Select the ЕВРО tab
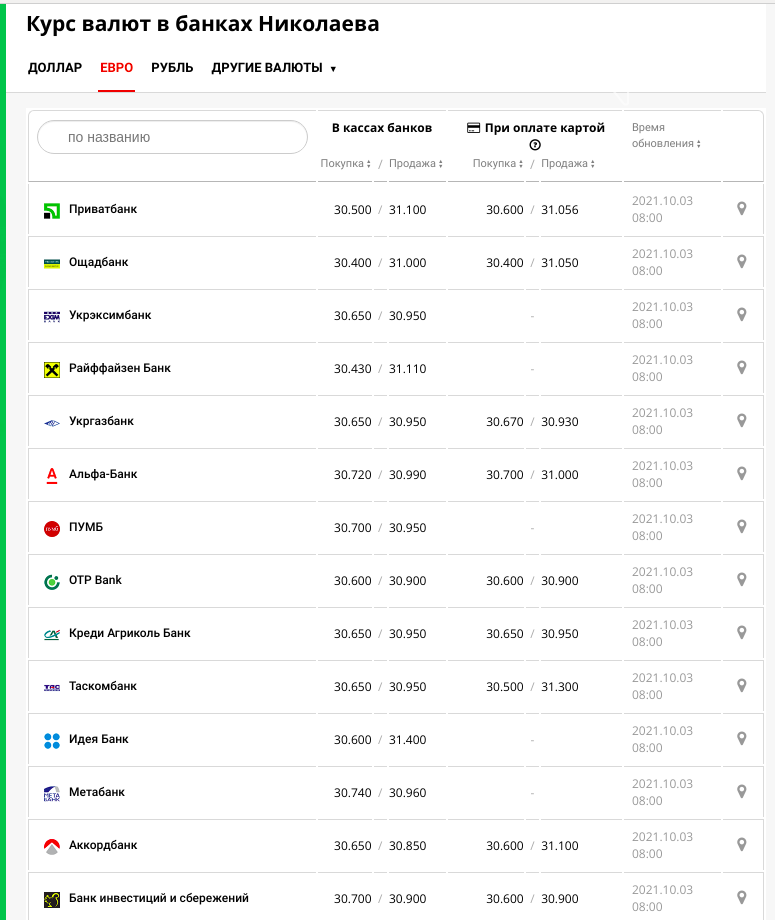This screenshot has height=920, width=775. [116, 68]
